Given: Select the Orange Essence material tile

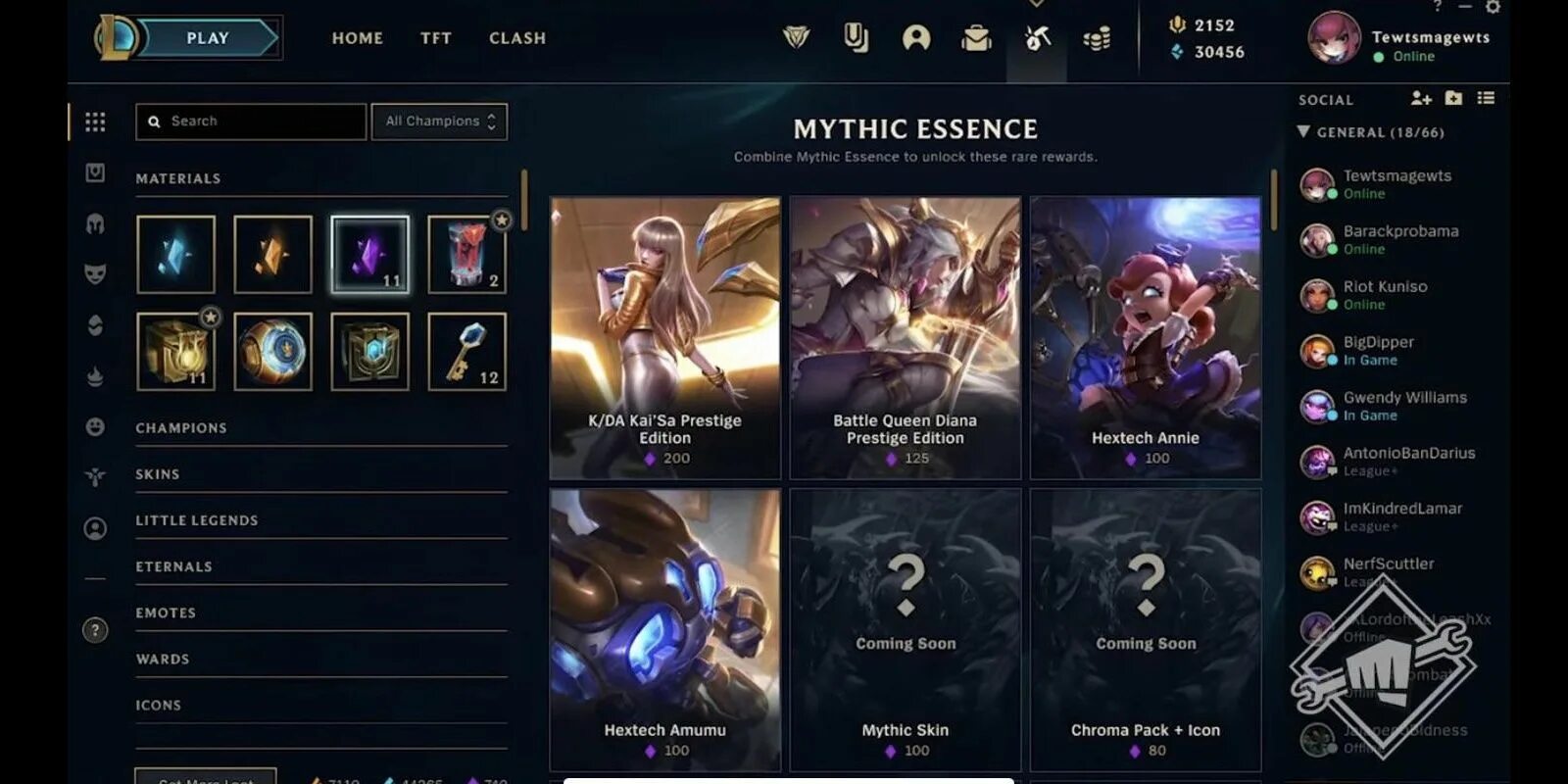Looking at the screenshot, I should point(273,255).
